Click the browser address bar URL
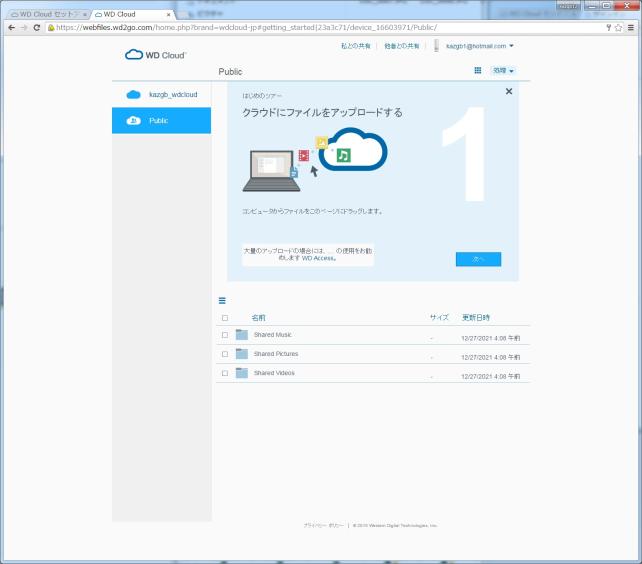This screenshot has height=564, width=642. (x=246, y=27)
